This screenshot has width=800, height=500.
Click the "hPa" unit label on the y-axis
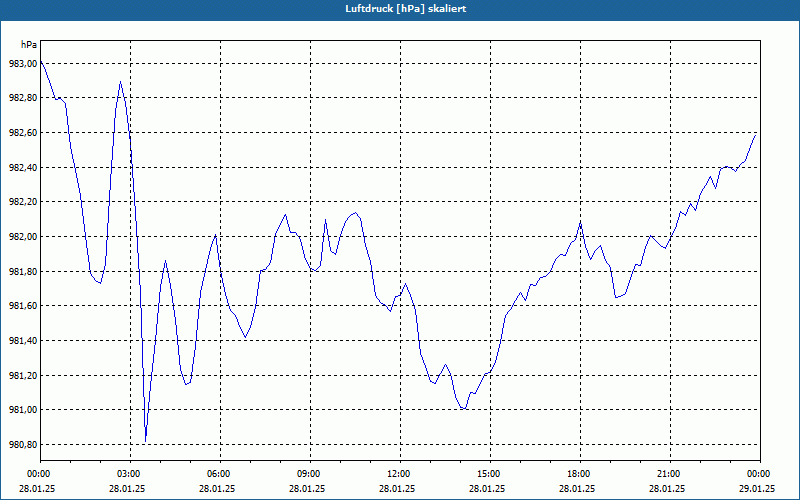pos(29,45)
